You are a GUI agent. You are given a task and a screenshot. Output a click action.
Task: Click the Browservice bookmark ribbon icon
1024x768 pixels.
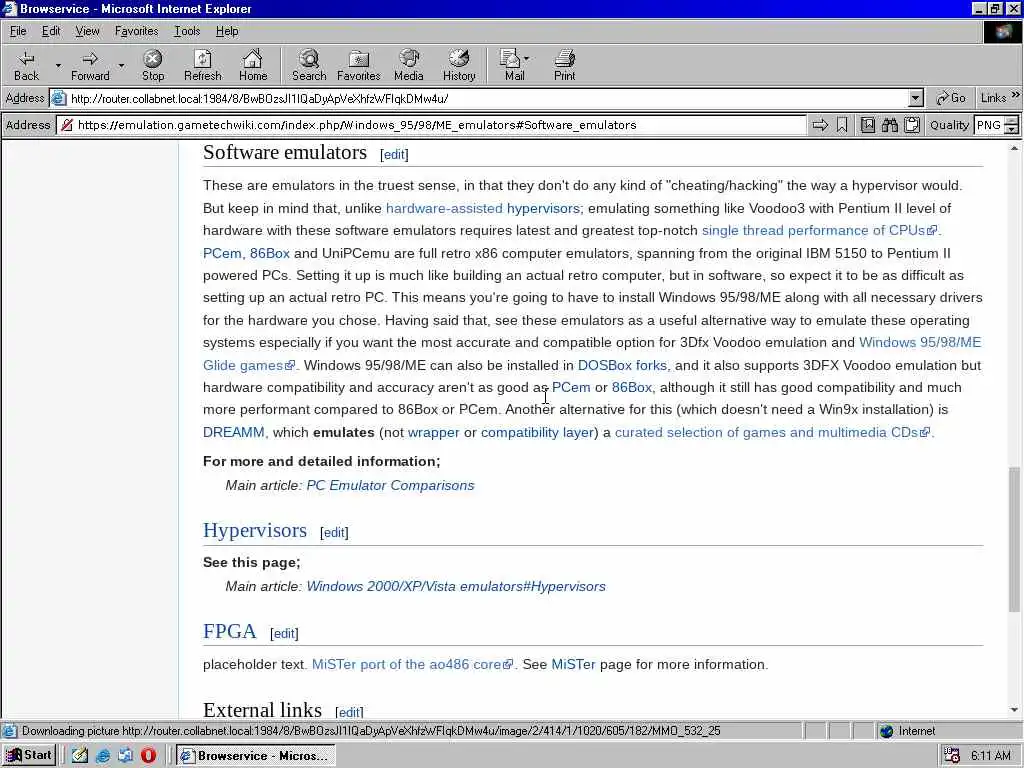click(x=842, y=125)
